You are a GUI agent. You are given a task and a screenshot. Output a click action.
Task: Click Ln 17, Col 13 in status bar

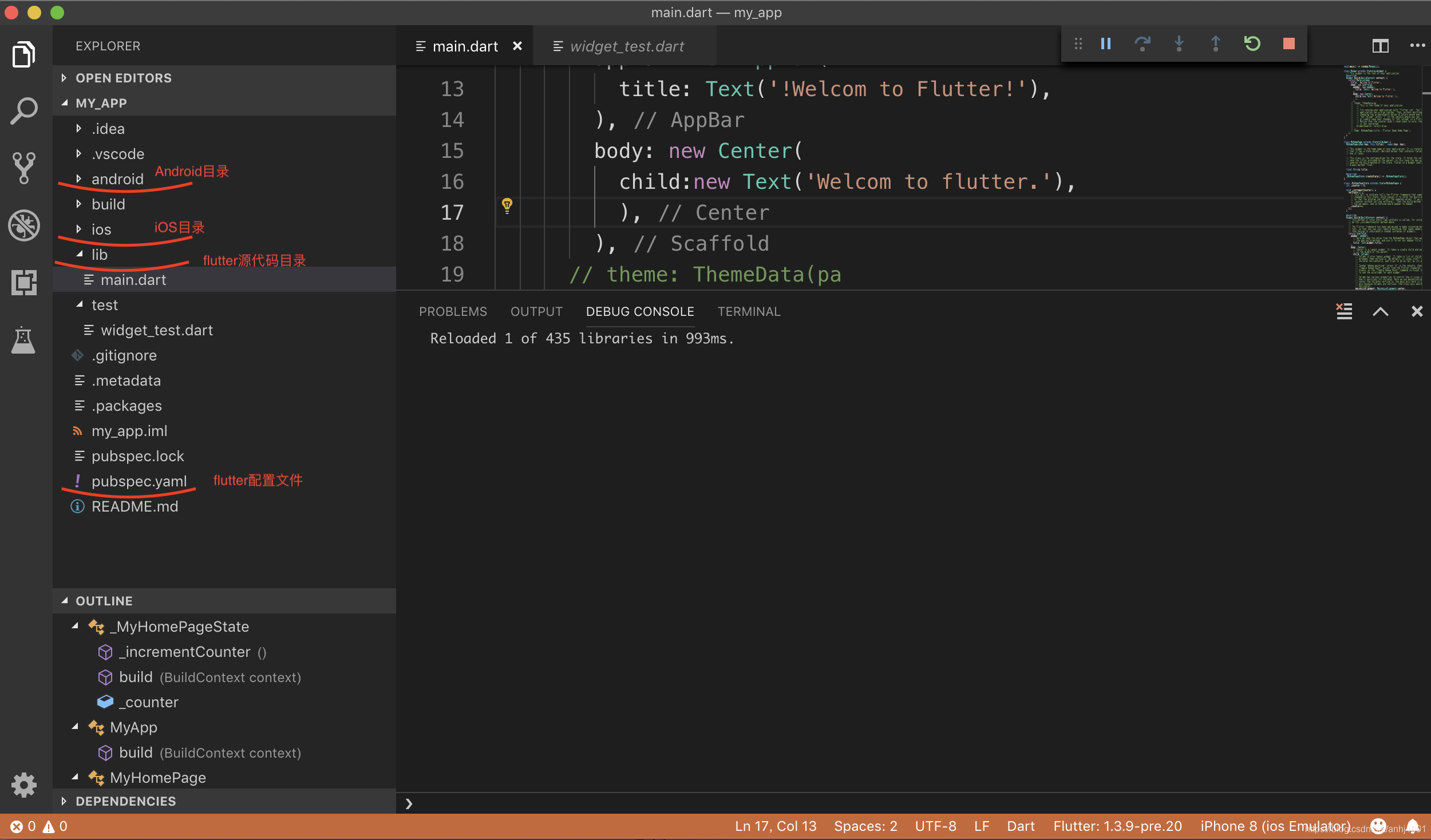(x=776, y=826)
